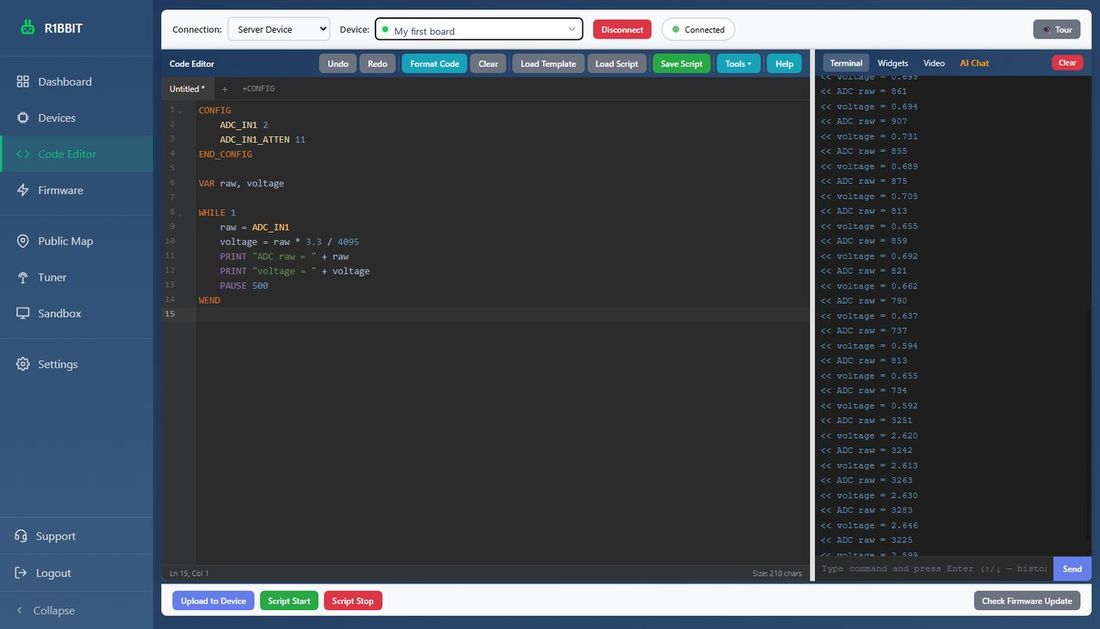Click the Logout arrow icon
The image size is (1100, 629).
[21, 573]
